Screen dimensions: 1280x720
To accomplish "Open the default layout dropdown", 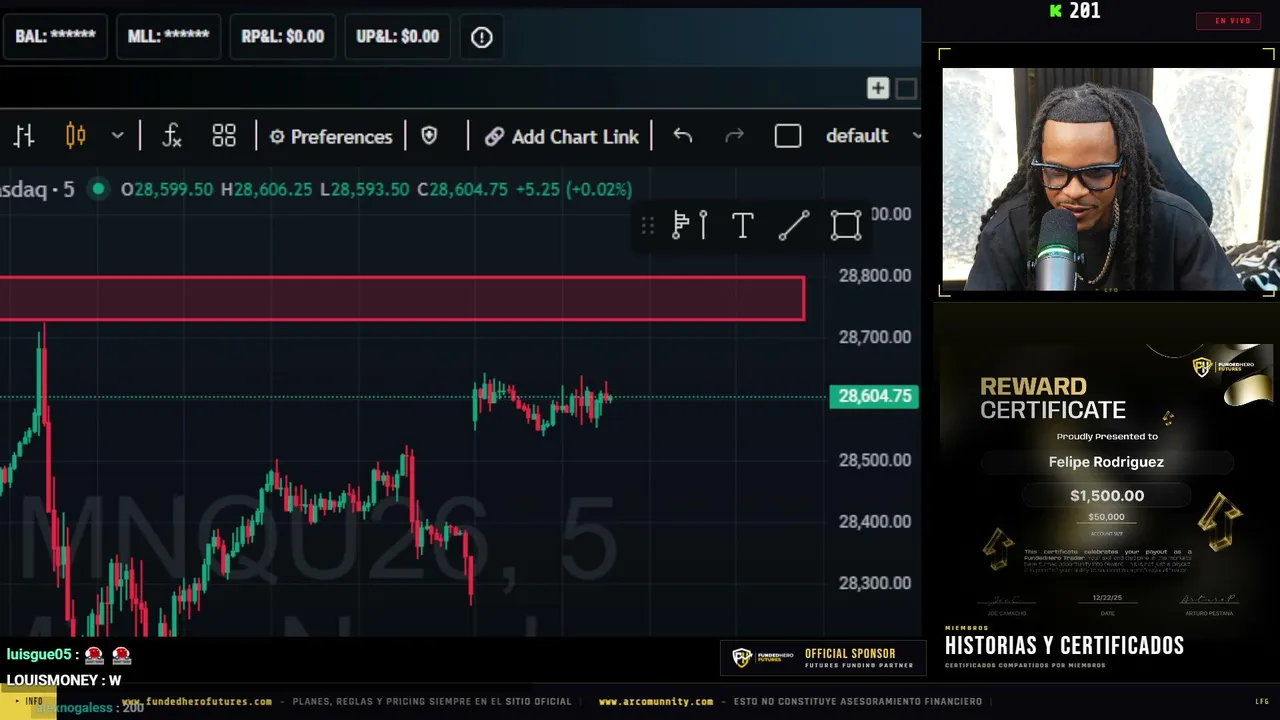I will coord(872,136).
